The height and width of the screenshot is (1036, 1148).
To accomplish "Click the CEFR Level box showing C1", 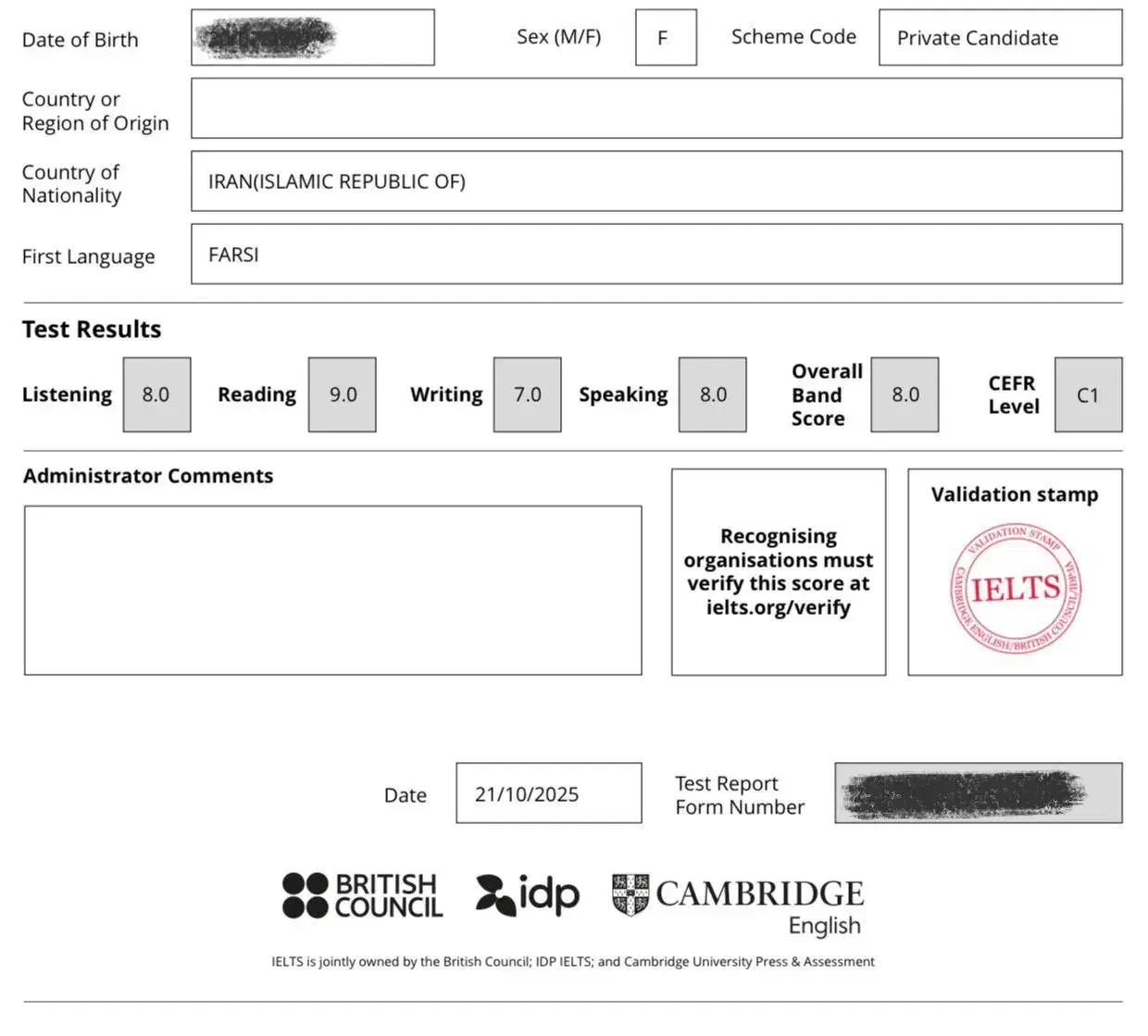I will [1088, 395].
